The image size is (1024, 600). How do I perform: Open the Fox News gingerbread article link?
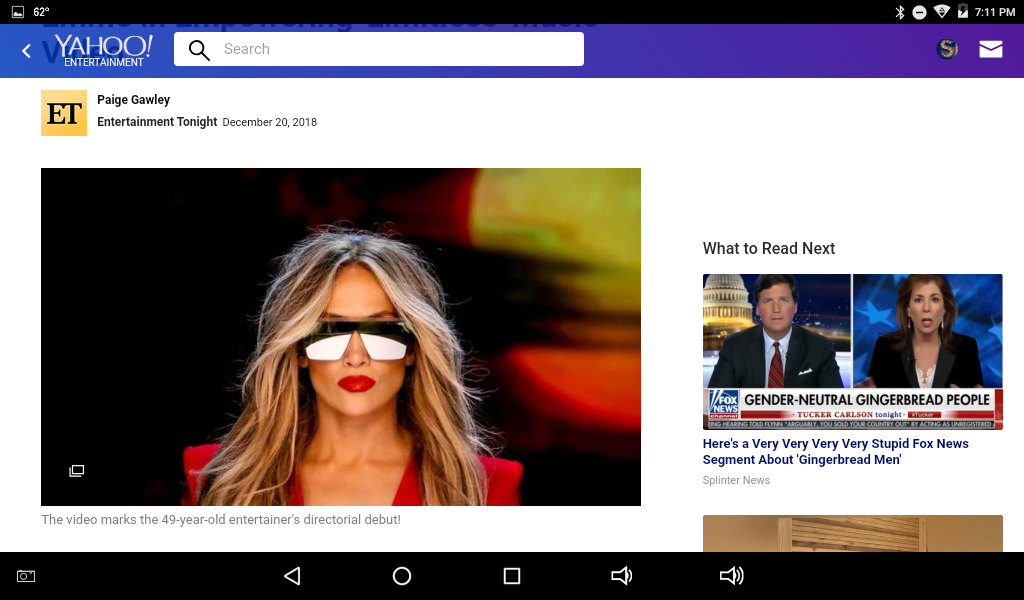pos(835,451)
